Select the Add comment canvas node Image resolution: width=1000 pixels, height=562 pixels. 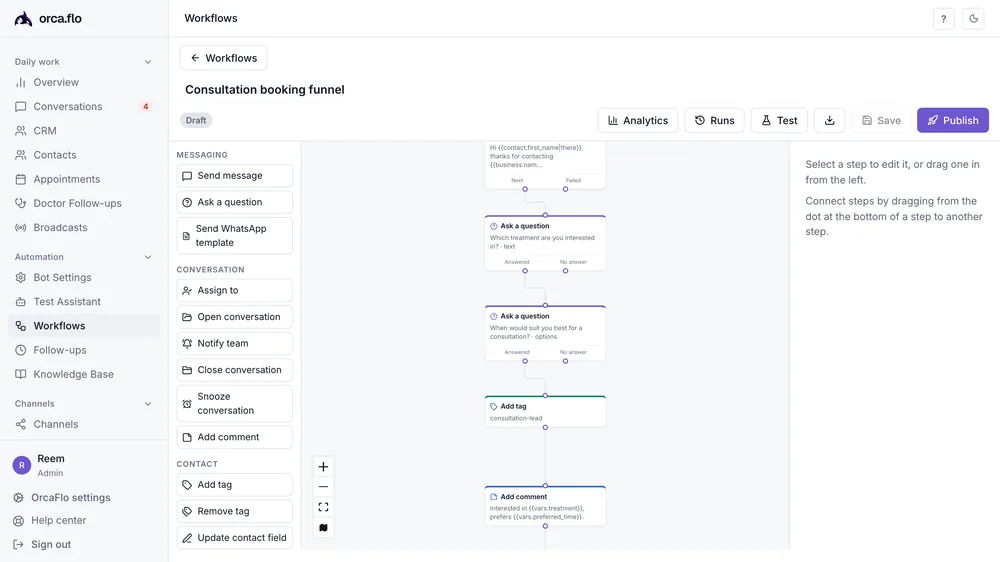click(x=545, y=506)
